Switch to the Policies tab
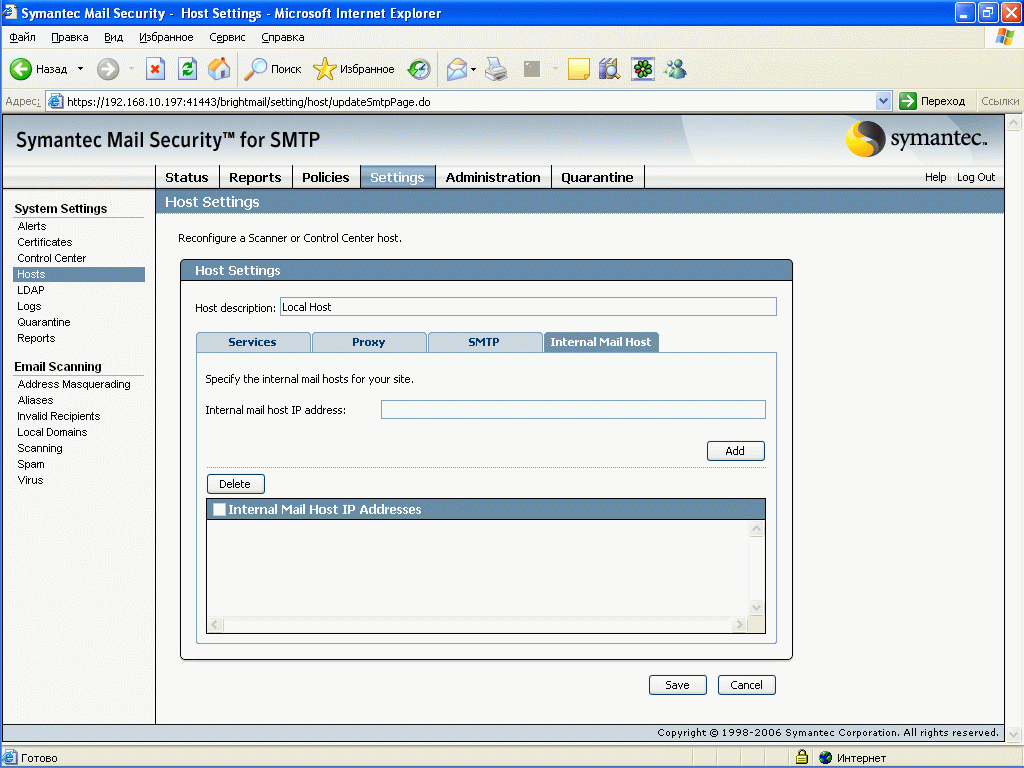 pos(325,177)
